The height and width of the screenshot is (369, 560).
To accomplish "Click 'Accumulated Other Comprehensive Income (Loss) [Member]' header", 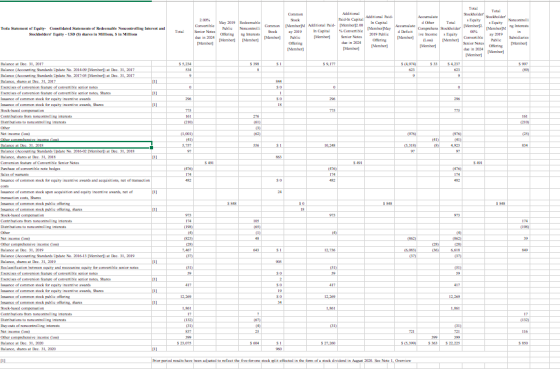I will click(428, 31).
